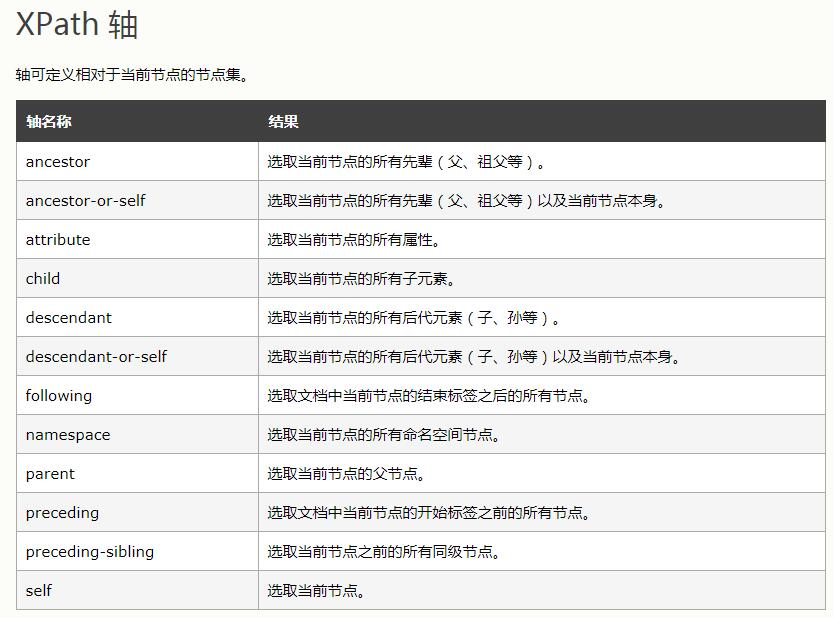Click the result text '选取当前节点的所有子元素。'
834x618 pixels.
coord(361,279)
